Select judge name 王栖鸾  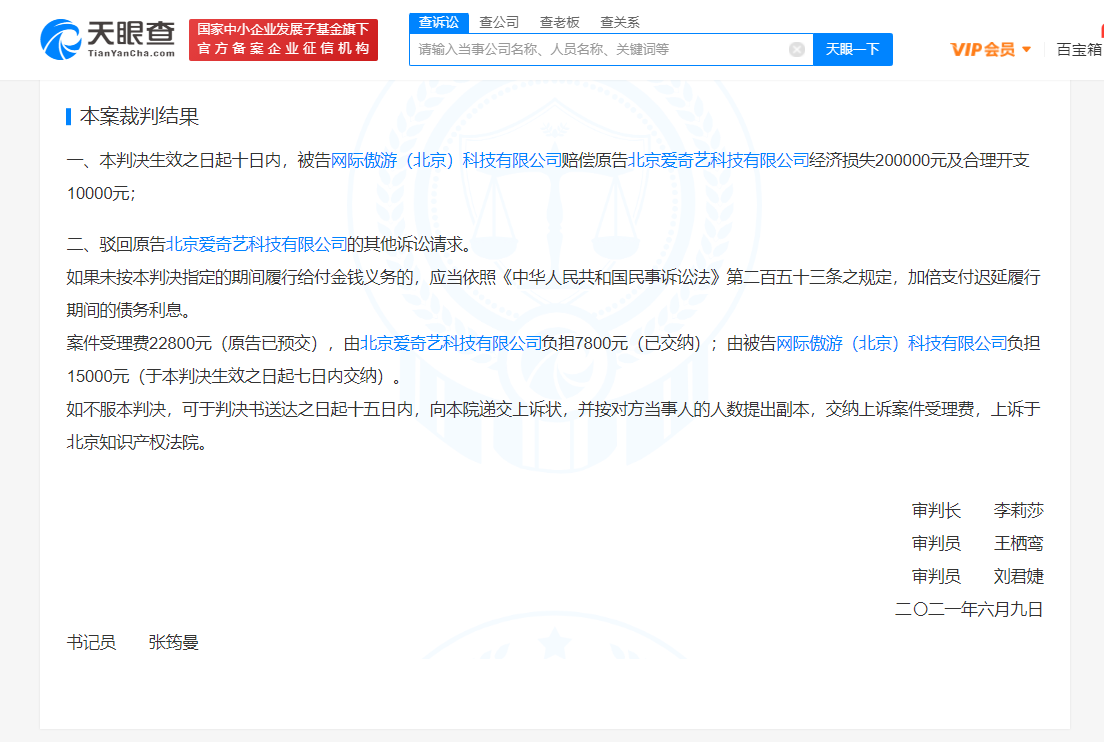click(1018, 543)
